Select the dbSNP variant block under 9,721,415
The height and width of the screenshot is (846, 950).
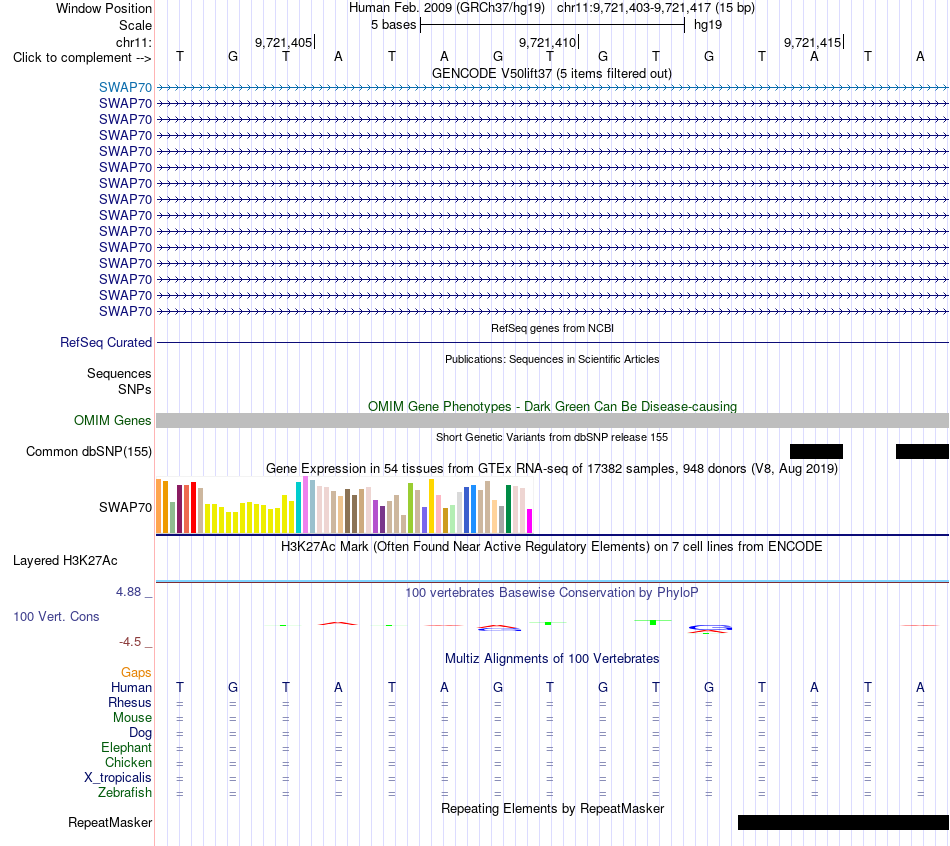click(816, 451)
